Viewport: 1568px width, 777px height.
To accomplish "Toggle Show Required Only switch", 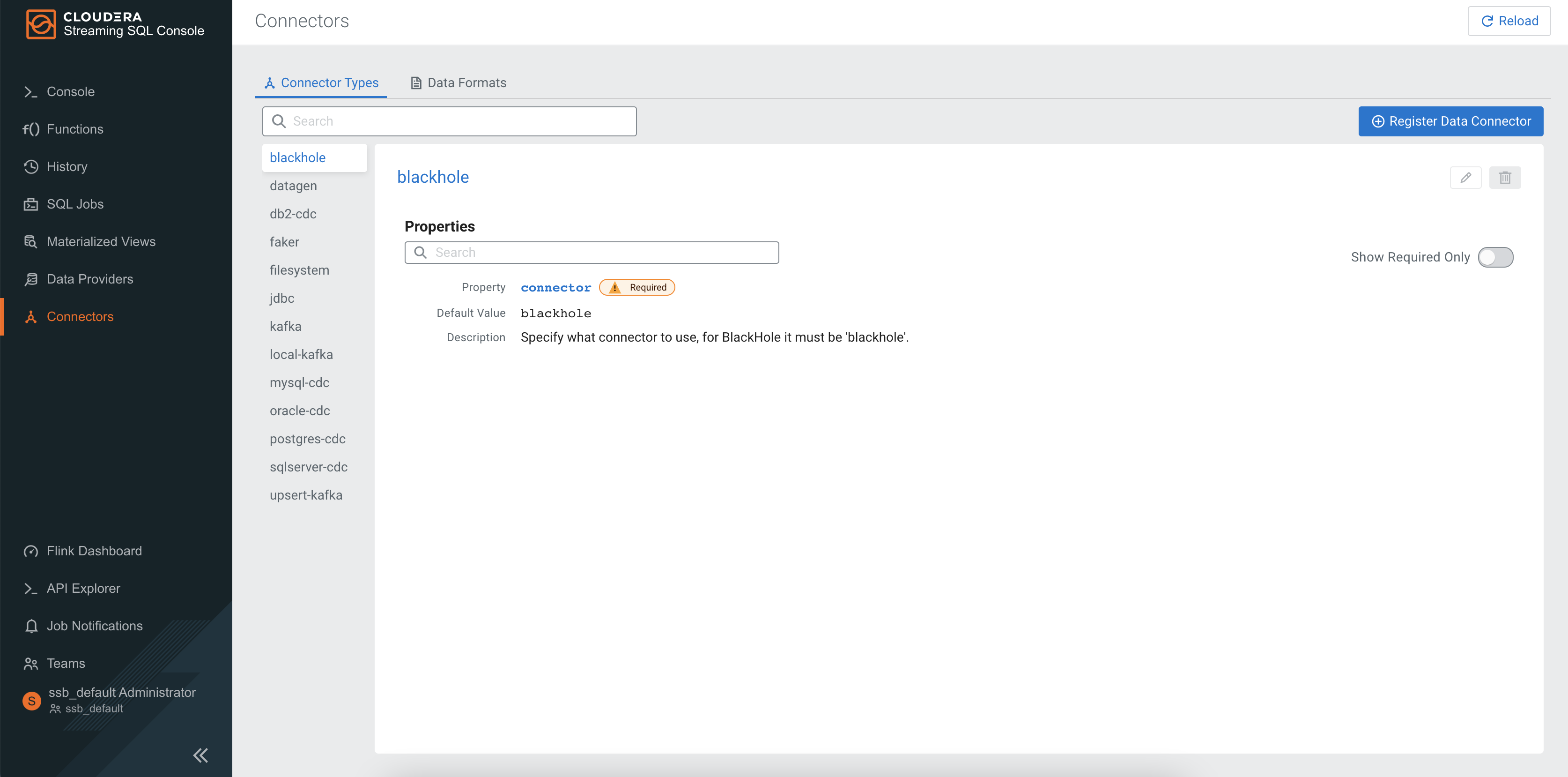I will tap(1495, 257).
